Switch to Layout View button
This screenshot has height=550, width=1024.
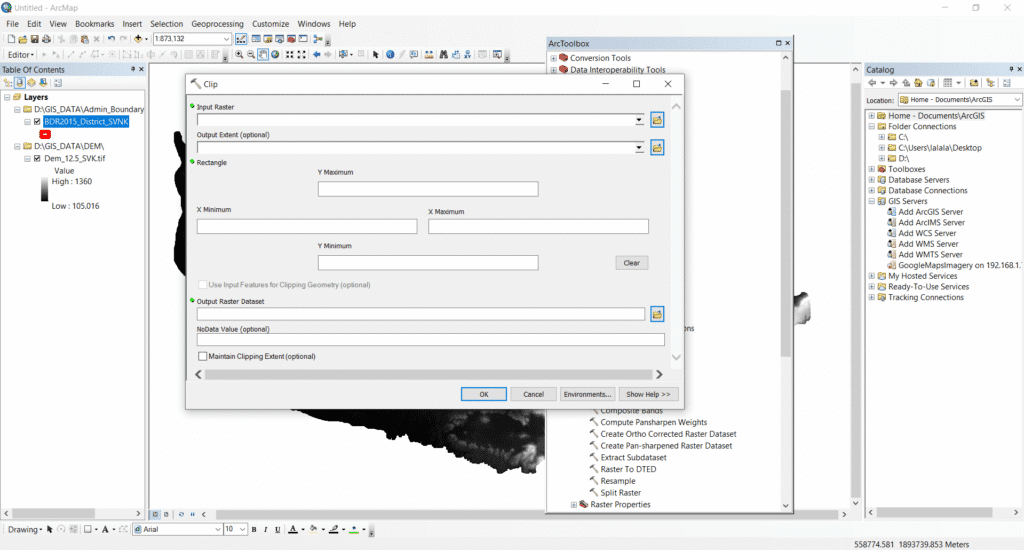pos(166,514)
